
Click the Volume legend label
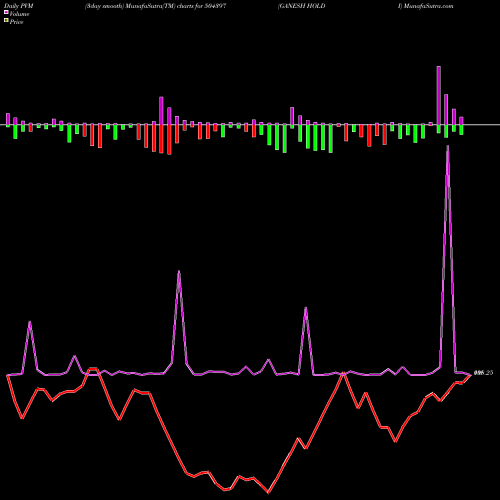click(19, 14)
